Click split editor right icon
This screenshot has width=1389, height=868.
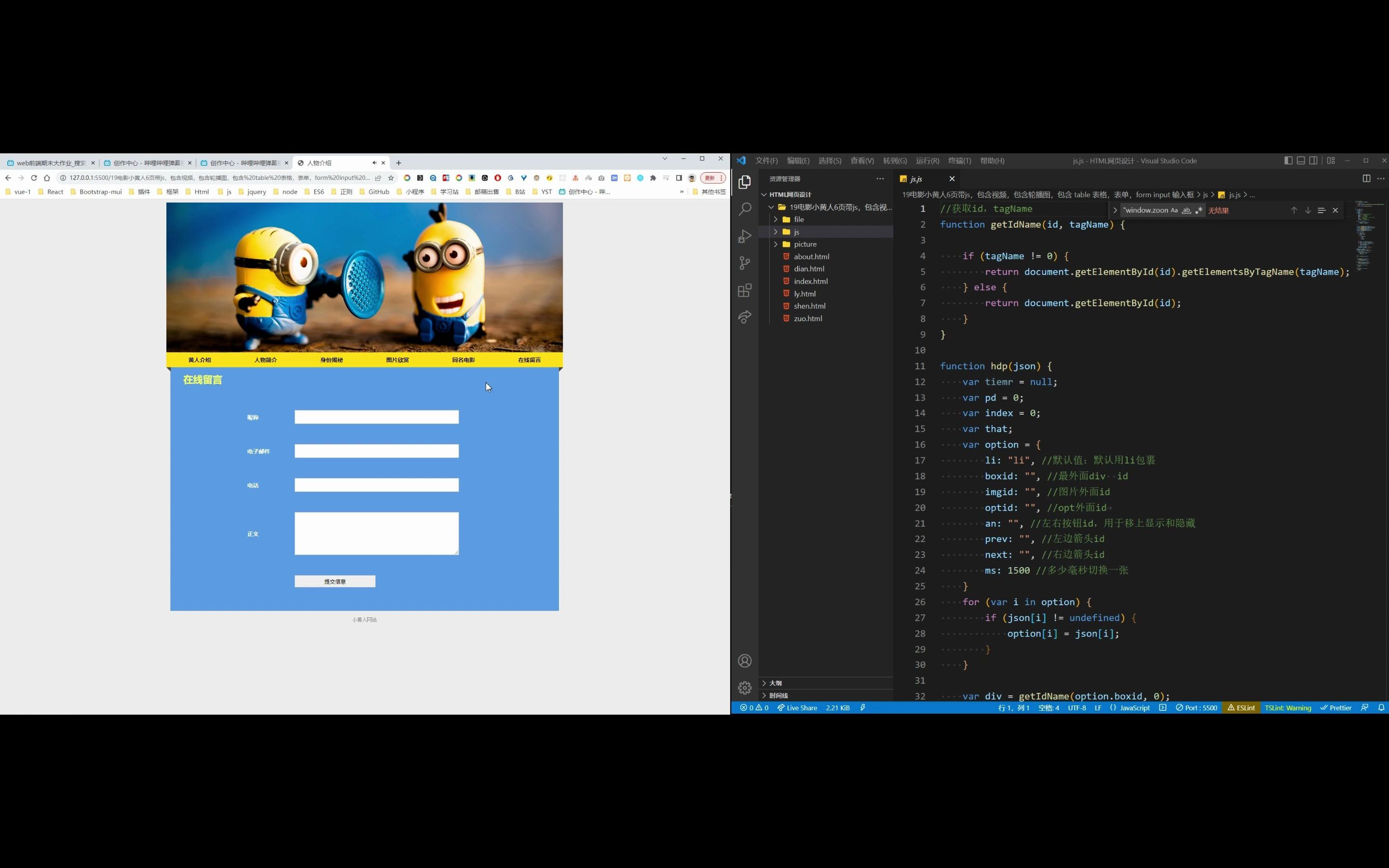point(1366,178)
